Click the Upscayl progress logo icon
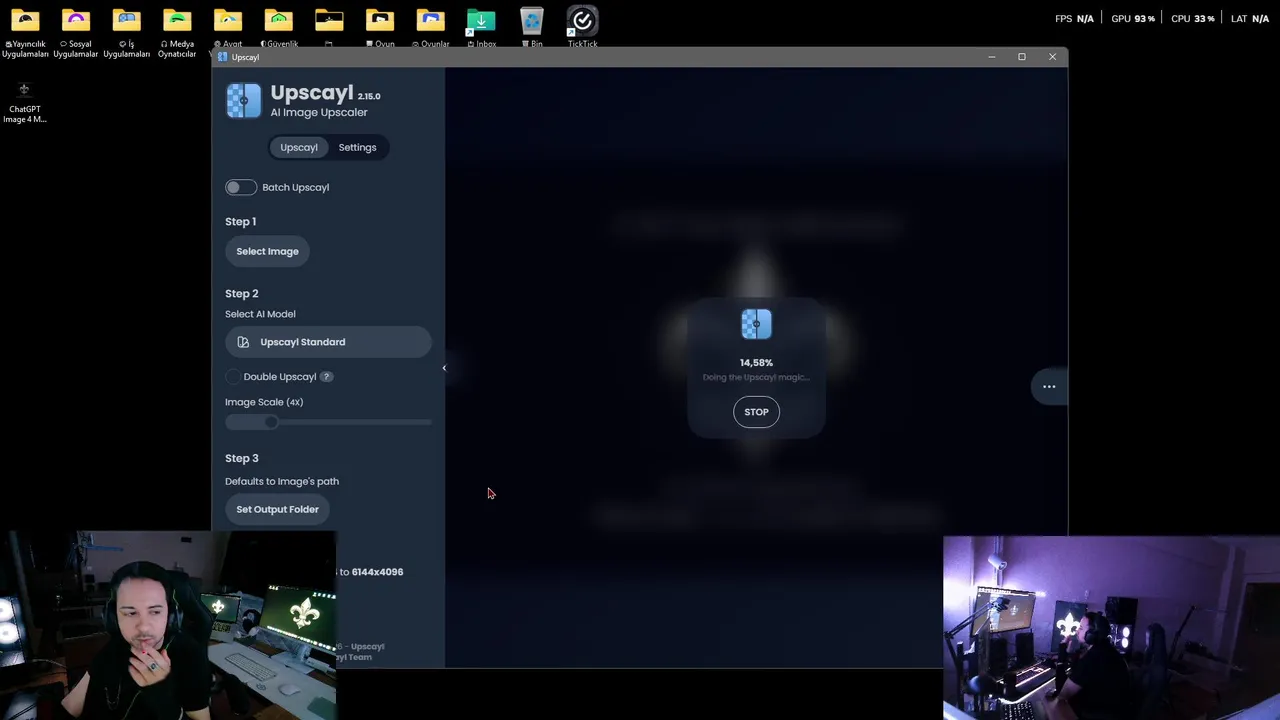Screen dimensions: 1280x720 coord(756,324)
